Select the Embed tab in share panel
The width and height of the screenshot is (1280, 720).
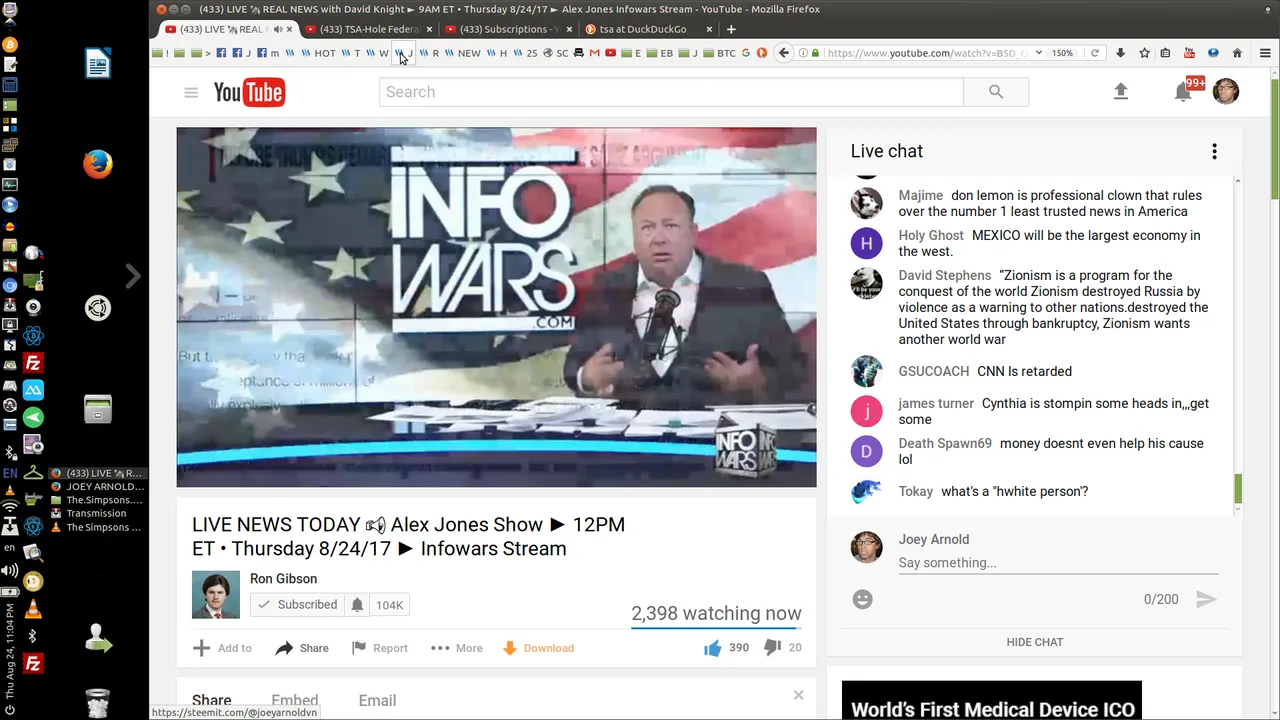[x=295, y=701]
